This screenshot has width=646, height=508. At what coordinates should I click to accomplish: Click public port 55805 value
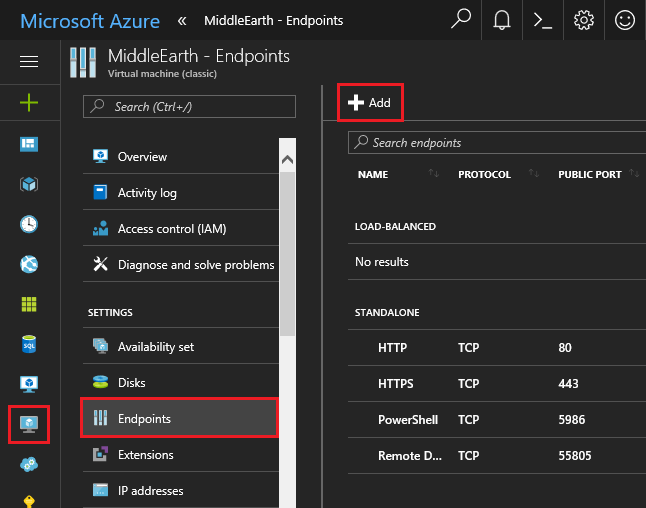tap(575, 456)
